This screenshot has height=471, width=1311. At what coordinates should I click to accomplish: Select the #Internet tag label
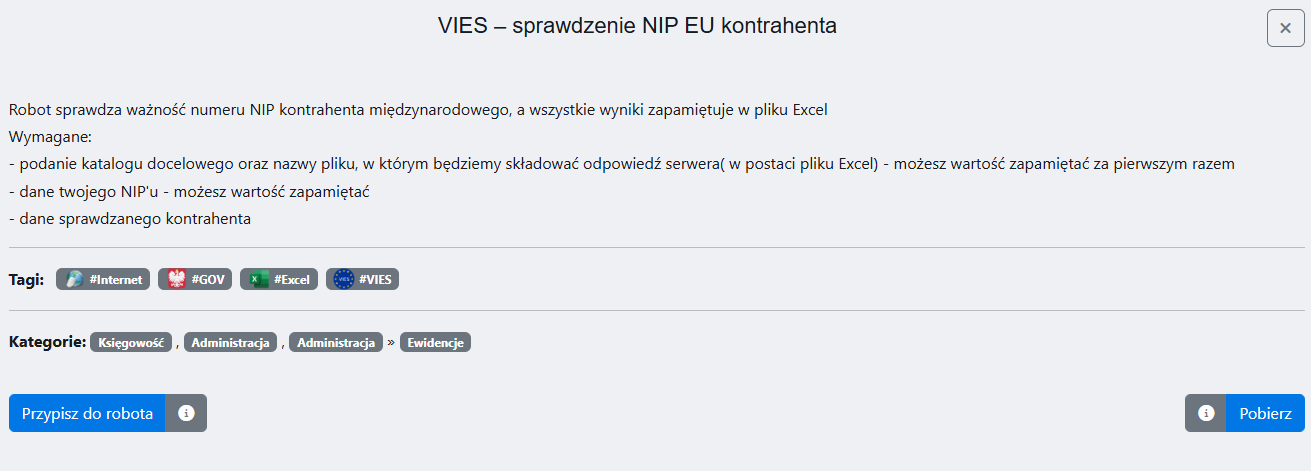116,280
